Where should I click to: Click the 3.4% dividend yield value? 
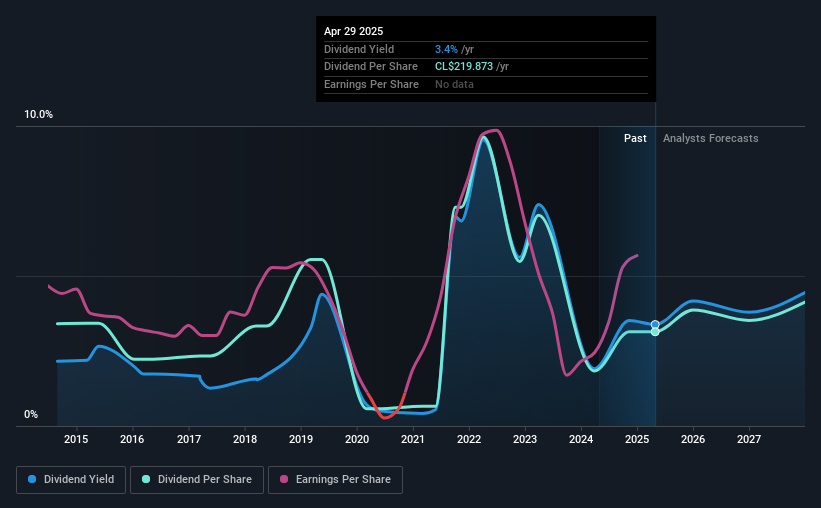(446, 49)
